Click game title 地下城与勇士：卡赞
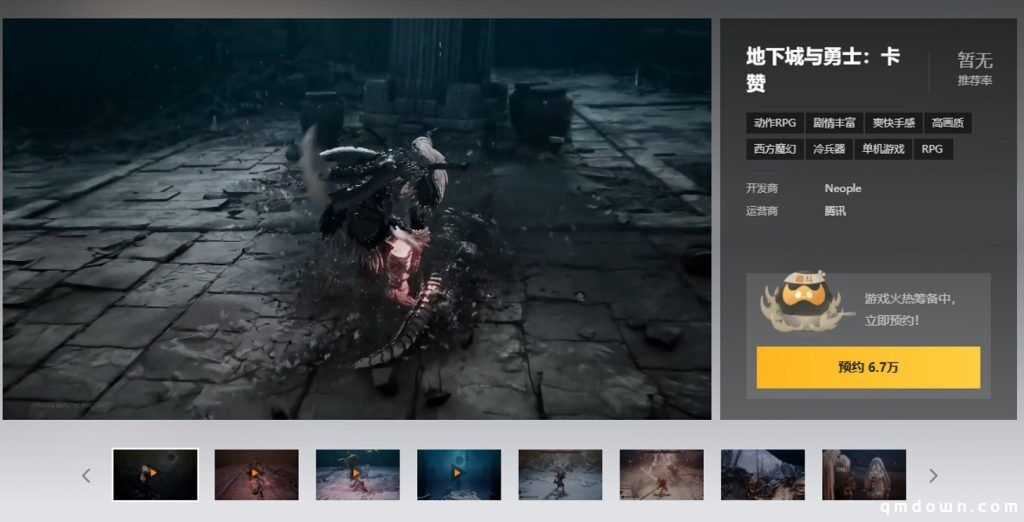Image resolution: width=1024 pixels, height=522 pixels. (823, 69)
